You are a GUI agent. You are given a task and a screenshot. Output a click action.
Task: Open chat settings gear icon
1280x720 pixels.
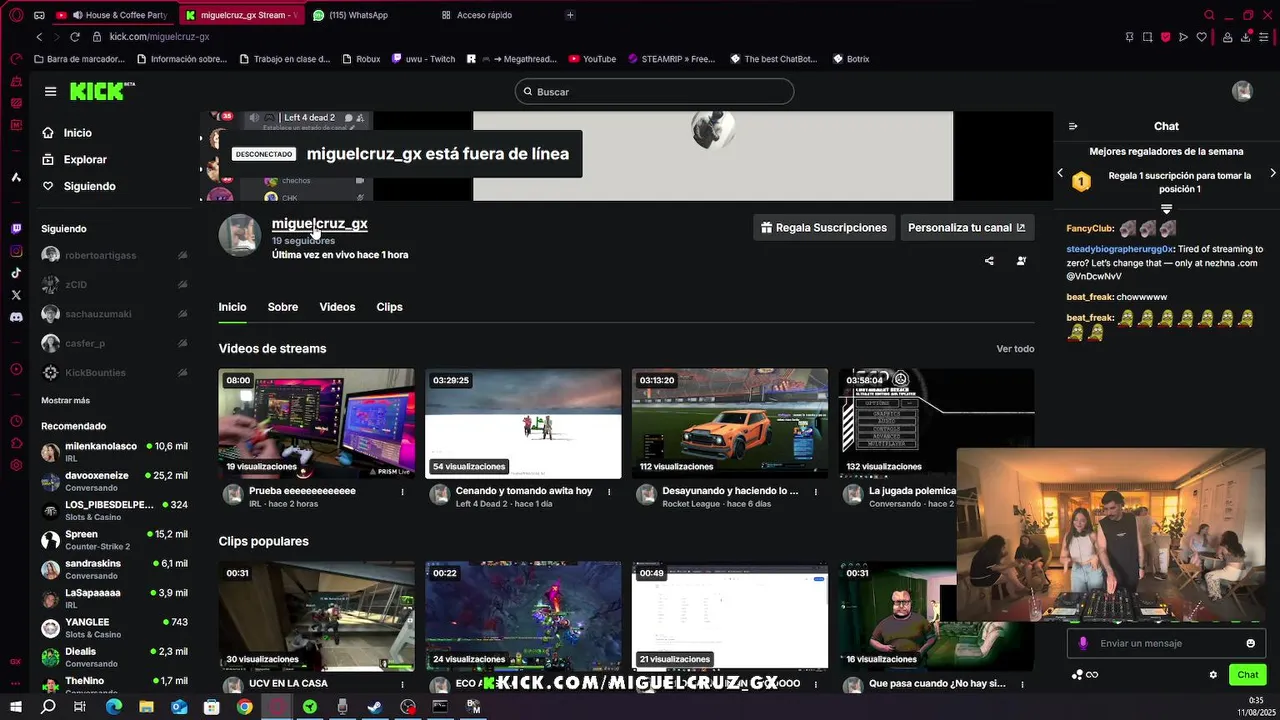[x=1213, y=675]
